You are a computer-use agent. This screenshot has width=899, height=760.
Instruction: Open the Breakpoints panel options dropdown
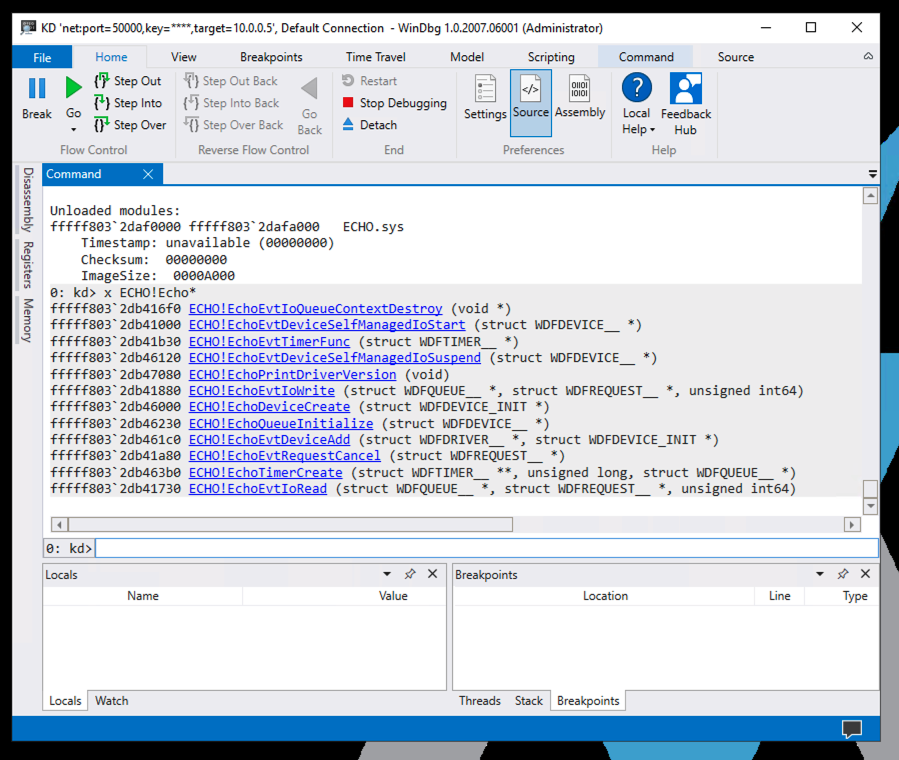point(820,574)
